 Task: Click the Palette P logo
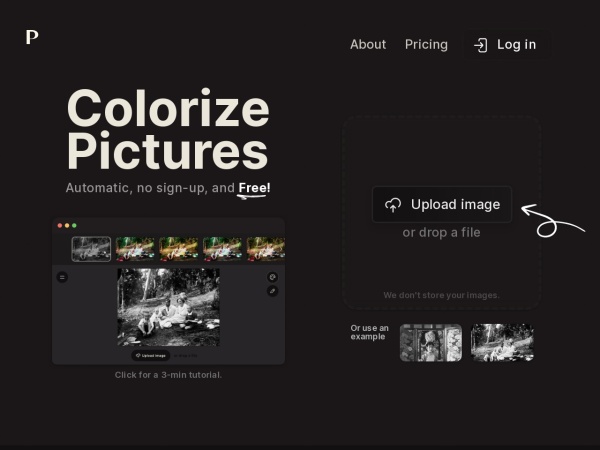32,37
